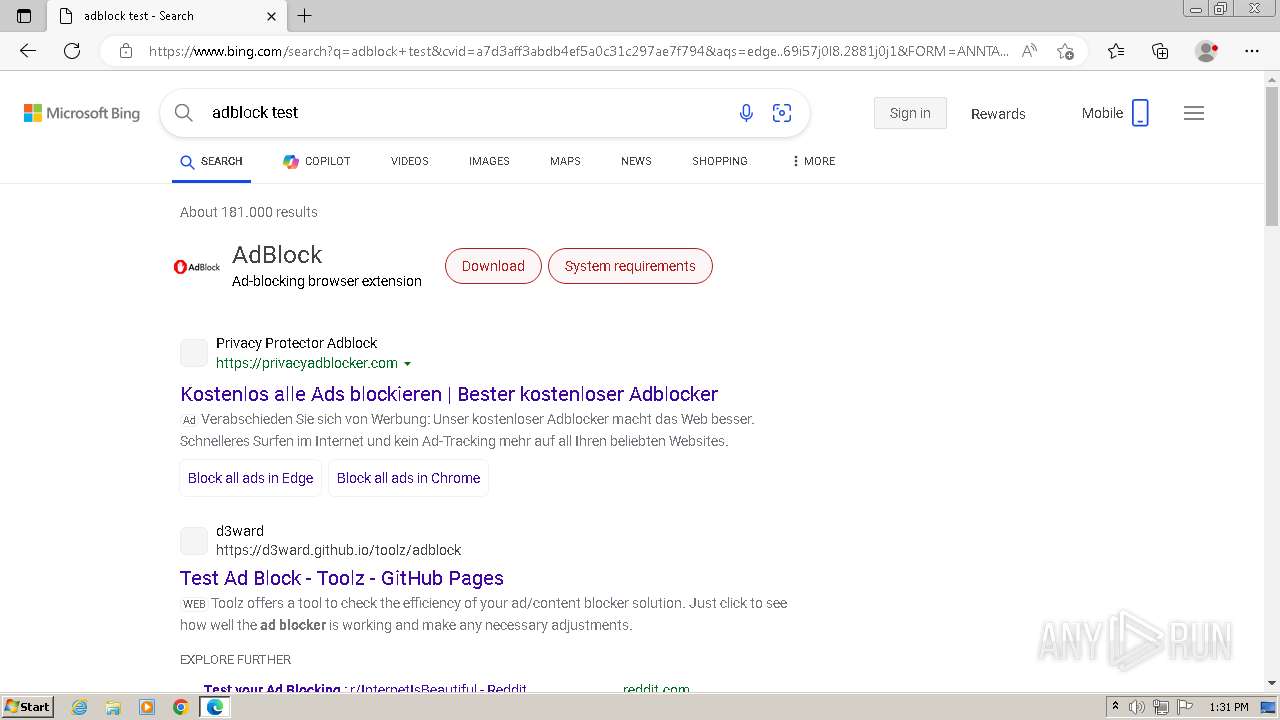
Task: Click System requirements button
Action: 630,266
